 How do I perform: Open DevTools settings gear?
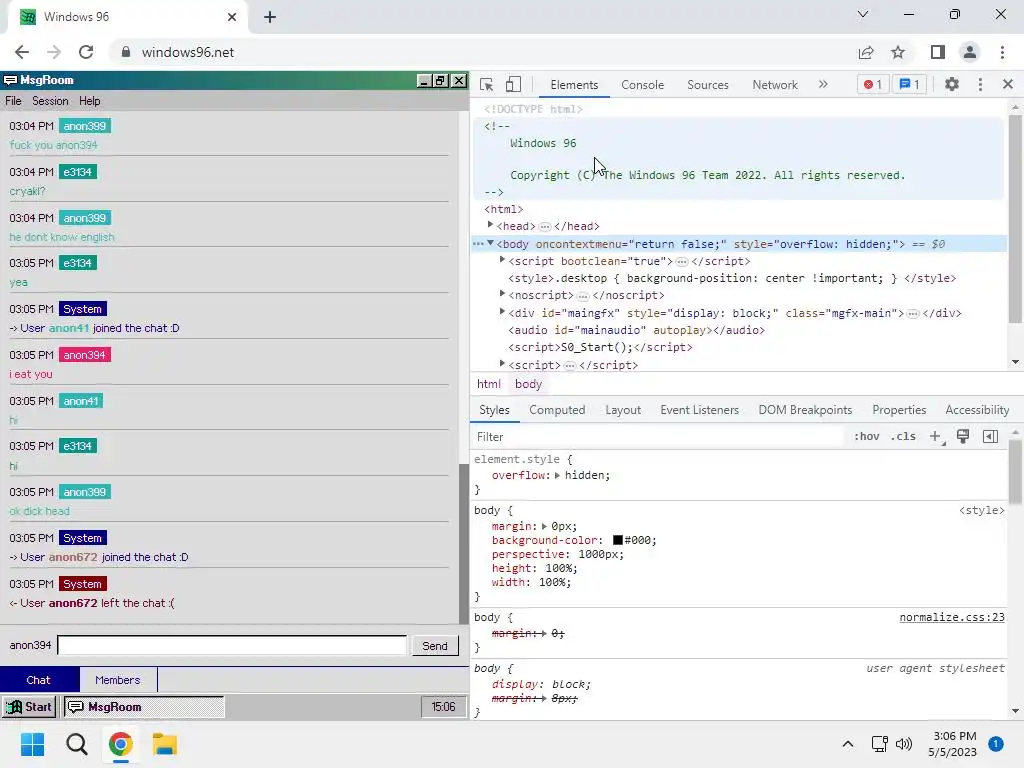click(x=952, y=84)
